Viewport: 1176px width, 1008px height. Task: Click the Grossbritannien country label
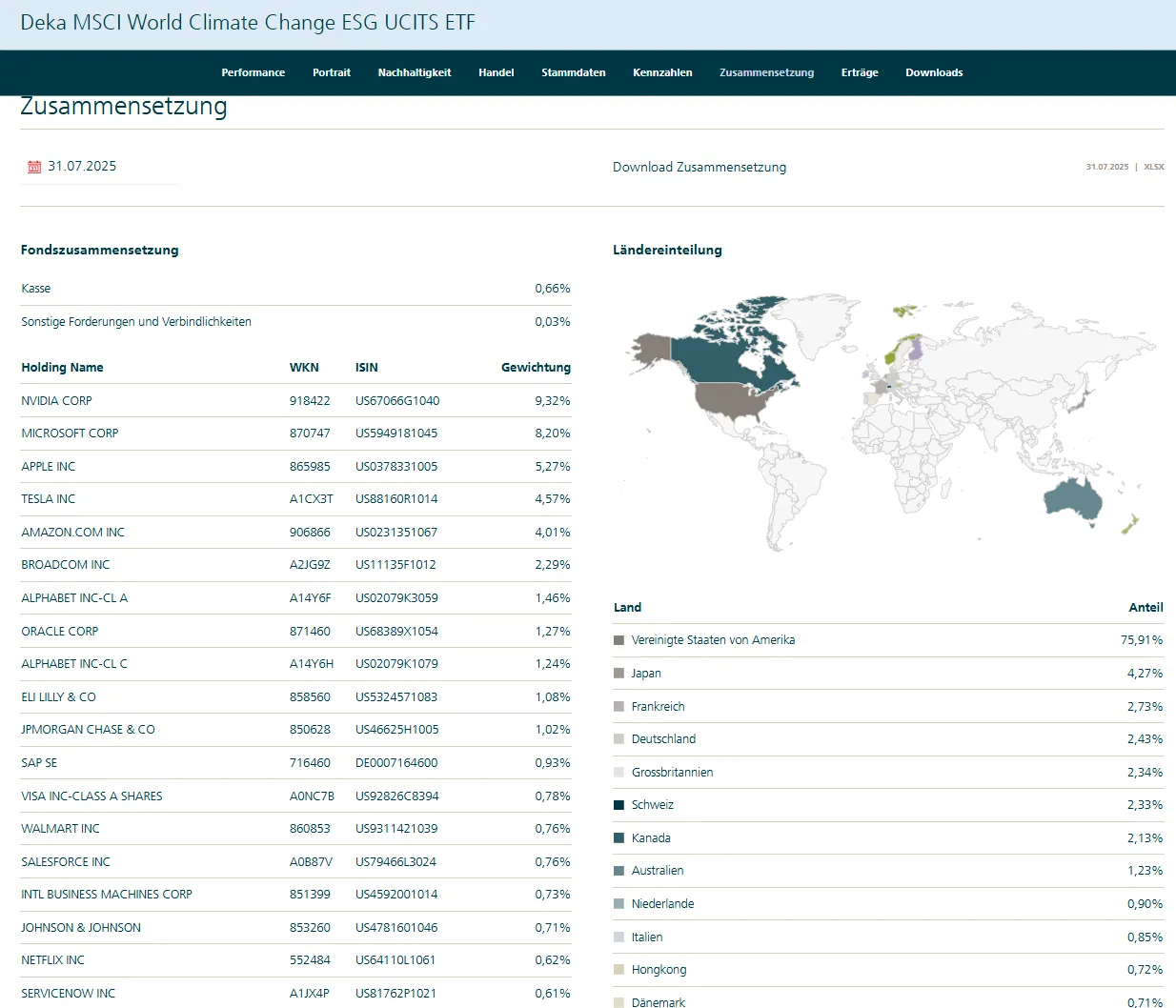pyautogui.click(x=672, y=773)
